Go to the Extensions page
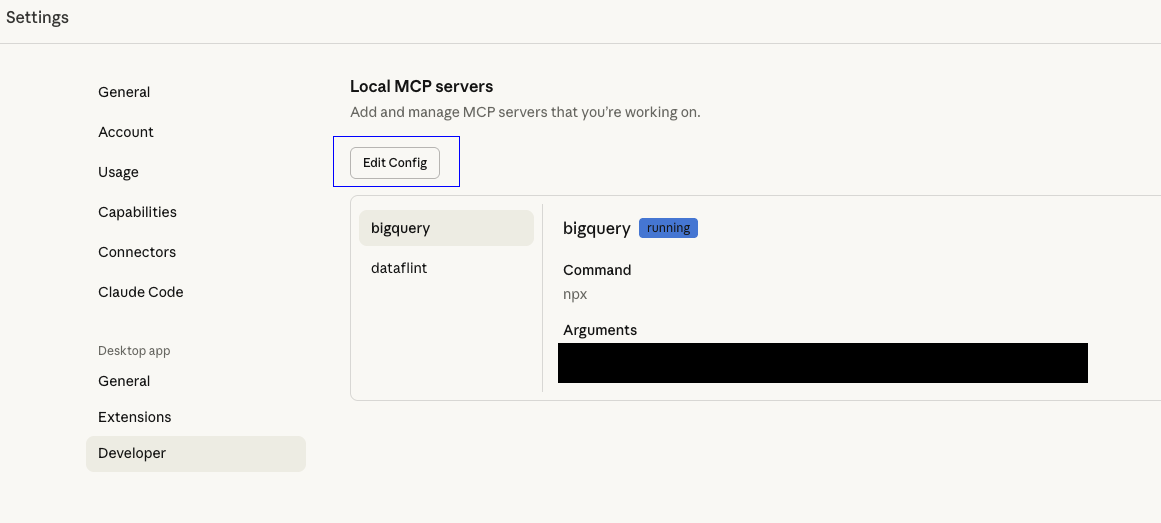 (x=135, y=417)
